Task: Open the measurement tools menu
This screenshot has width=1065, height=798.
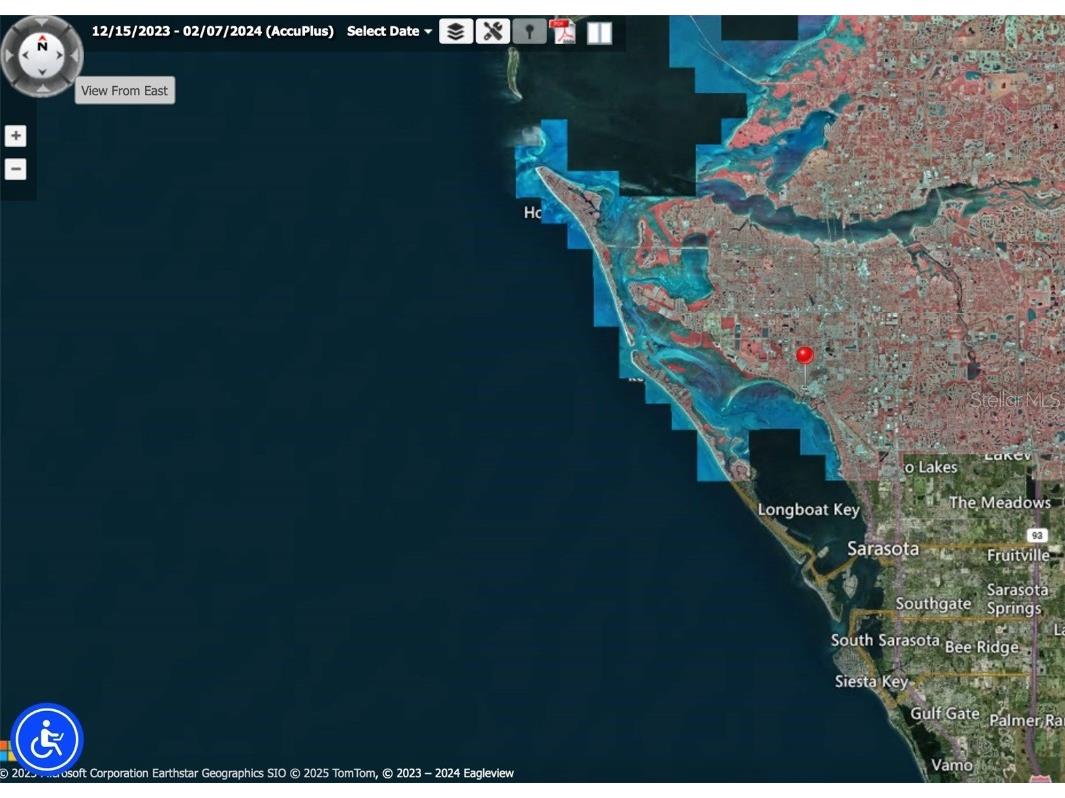Action: [x=492, y=31]
